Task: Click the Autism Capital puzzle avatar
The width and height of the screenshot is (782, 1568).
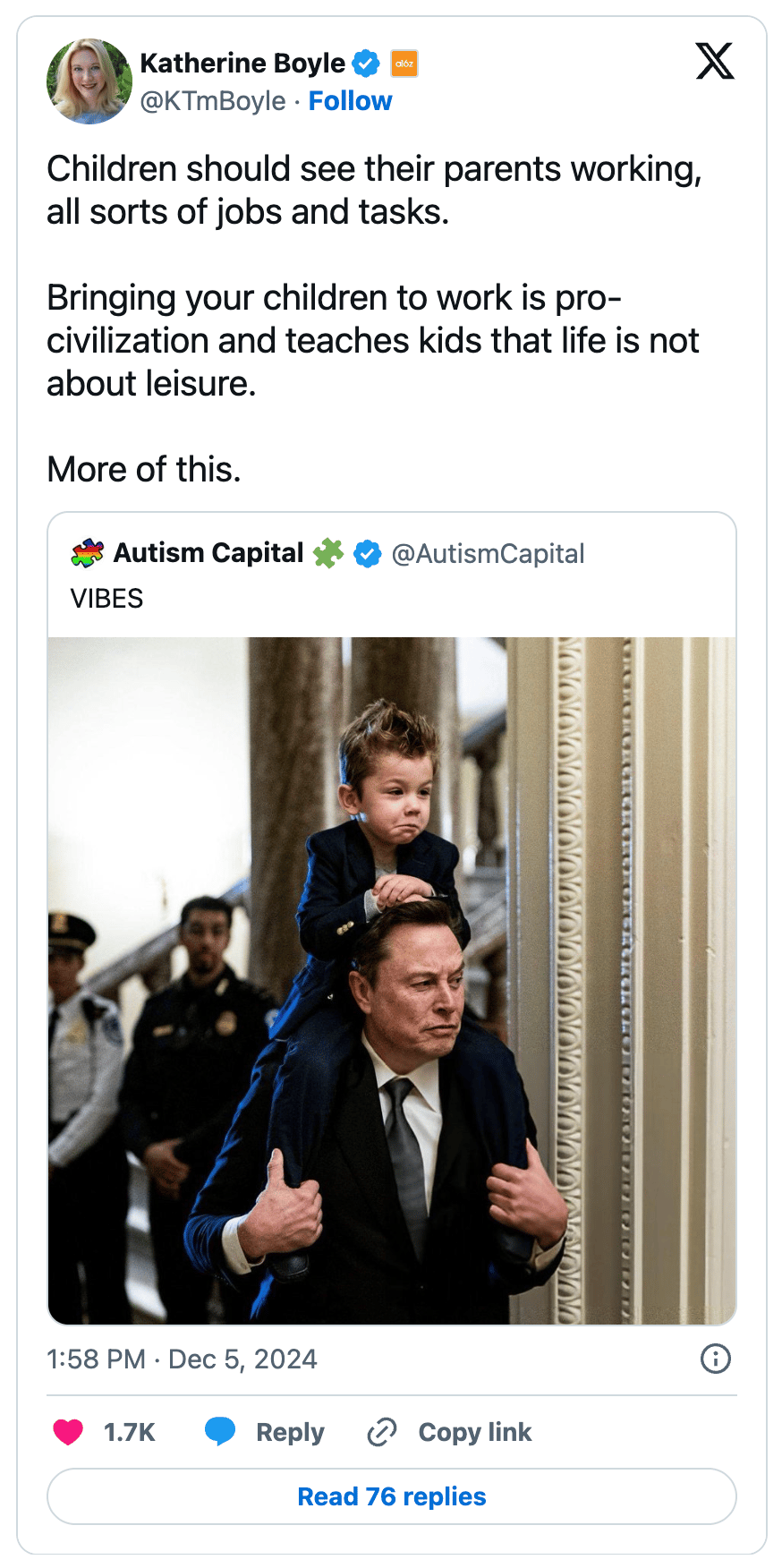Action: [x=87, y=553]
